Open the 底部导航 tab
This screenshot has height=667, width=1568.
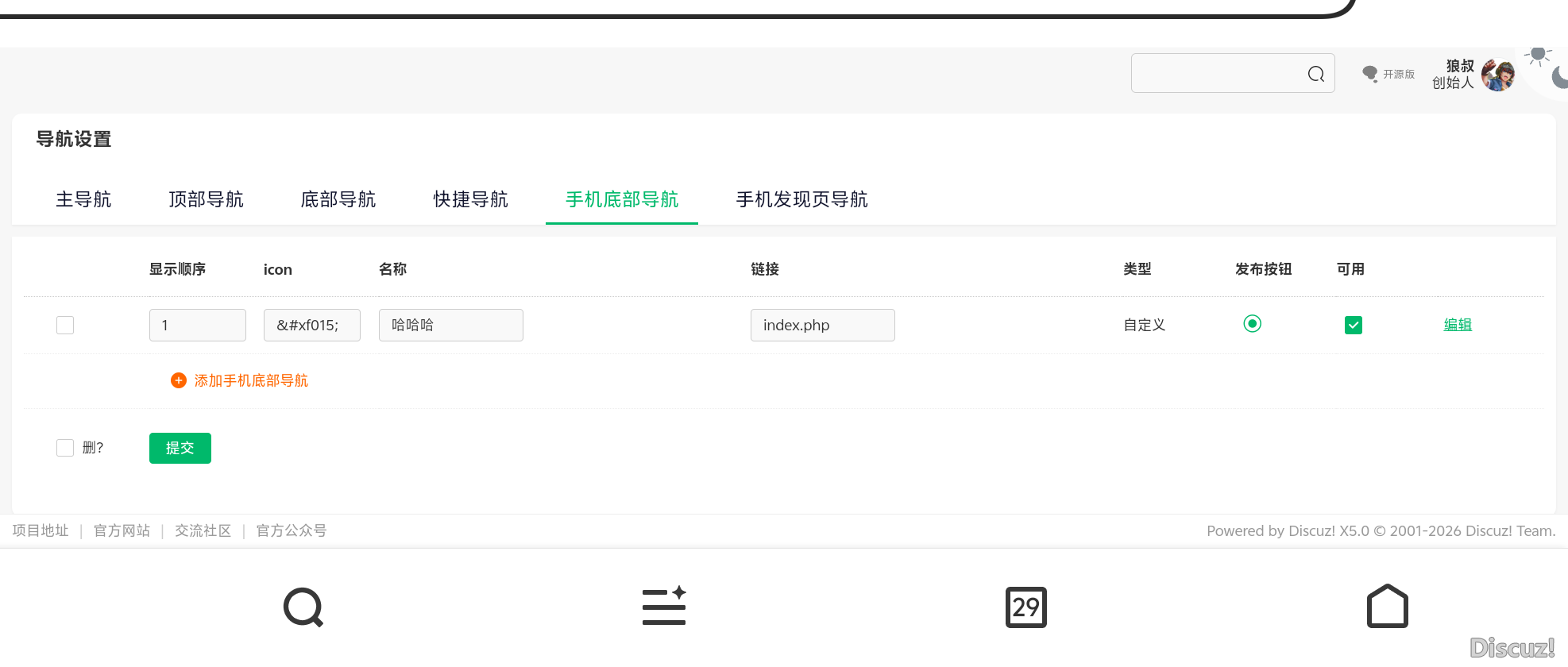tap(338, 199)
